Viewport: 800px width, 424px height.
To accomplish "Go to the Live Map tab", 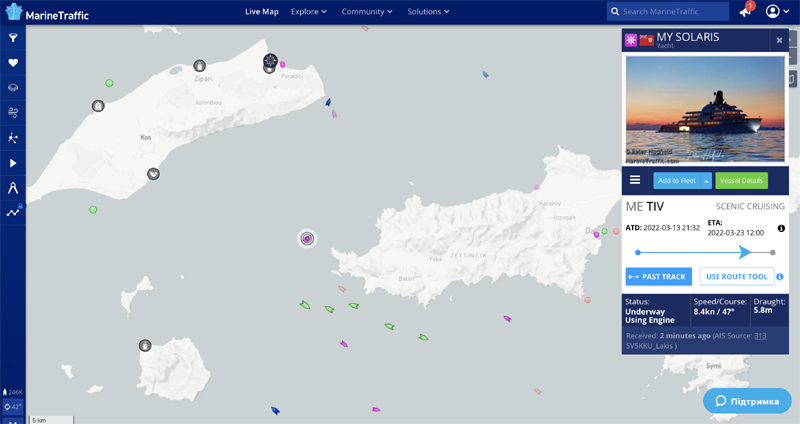I will pos(261,12).
